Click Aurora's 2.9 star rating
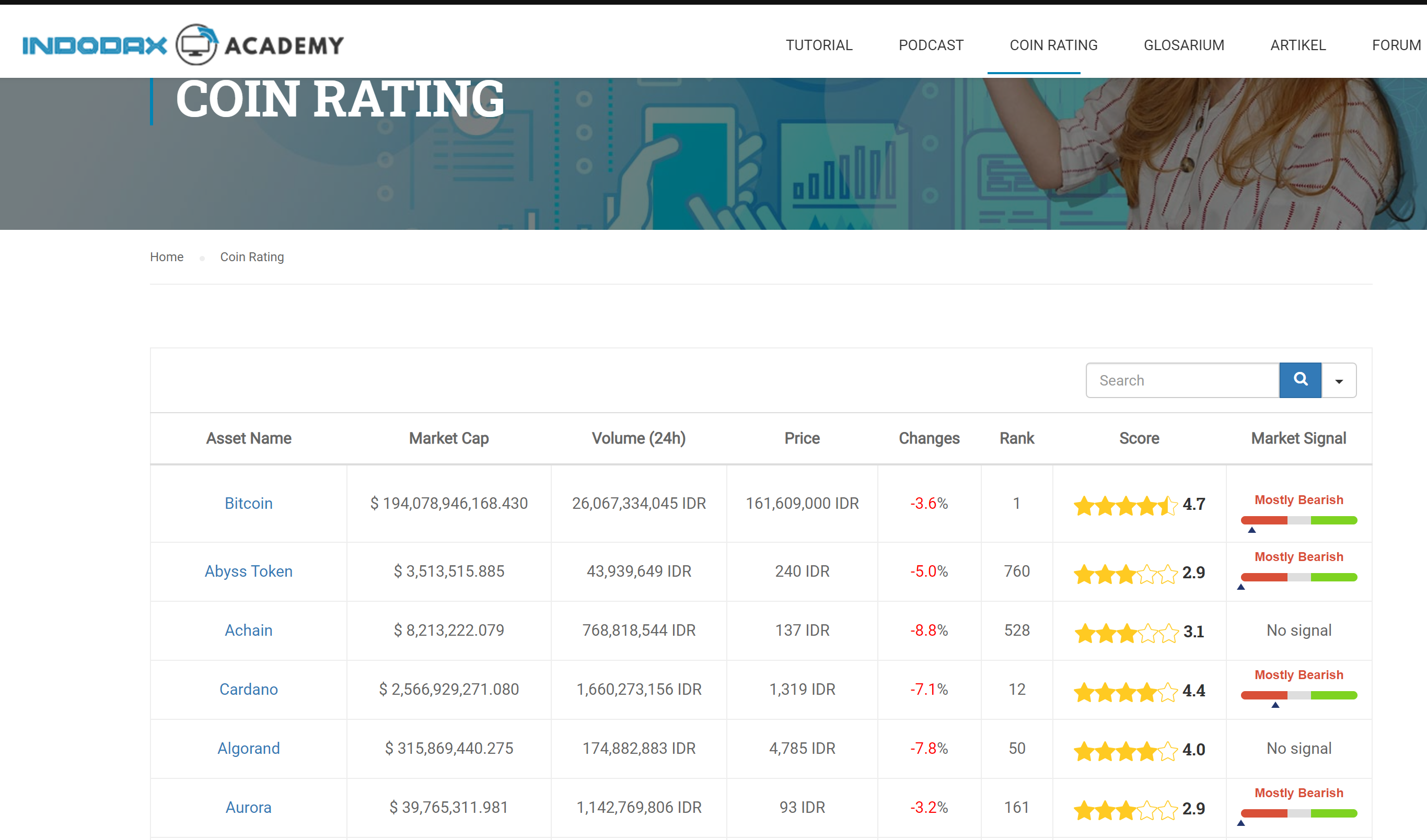 pos(1139,809)
